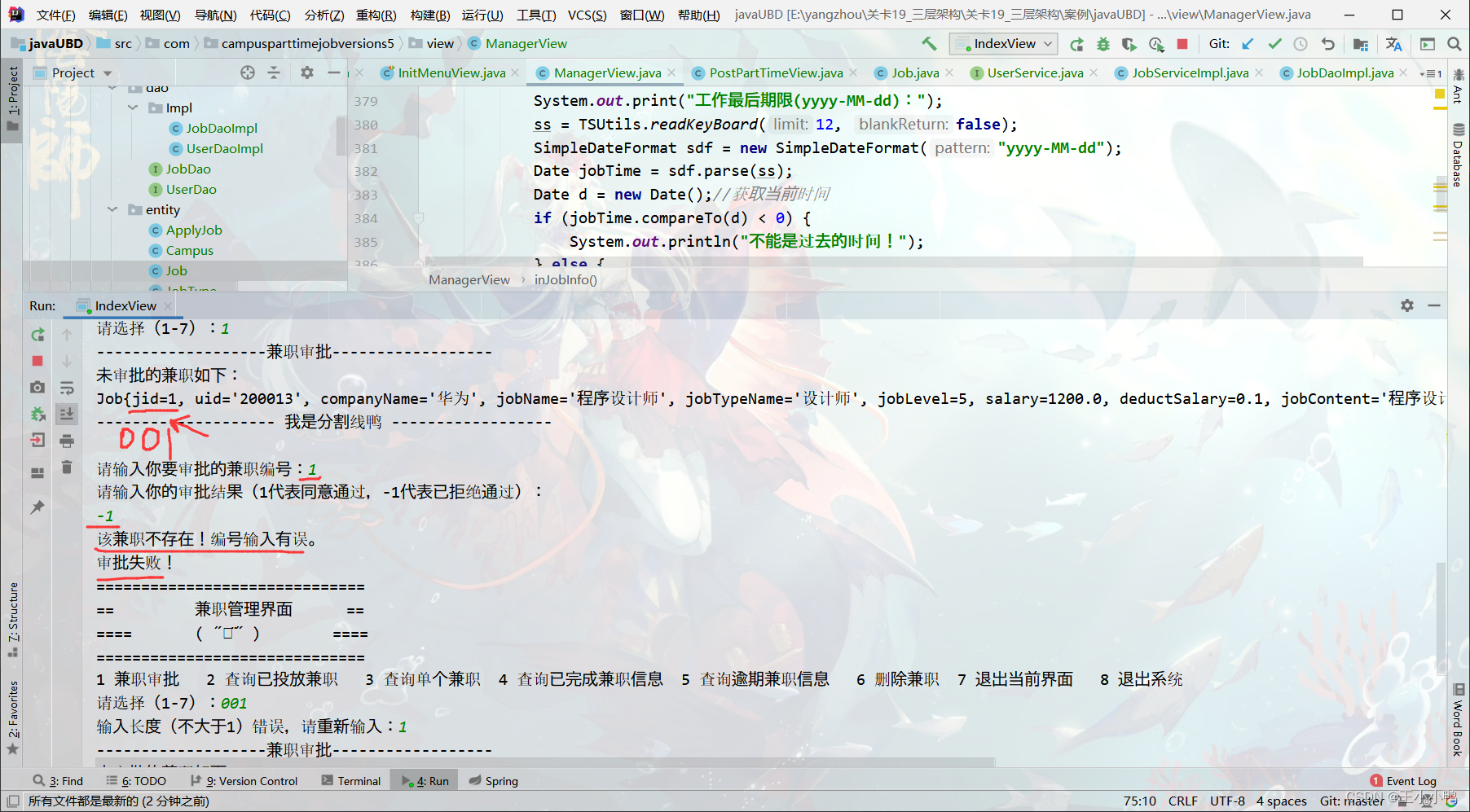The image size is (1470, 812).
Task: Build project with the hammer icon
Action: click(929, 44)
